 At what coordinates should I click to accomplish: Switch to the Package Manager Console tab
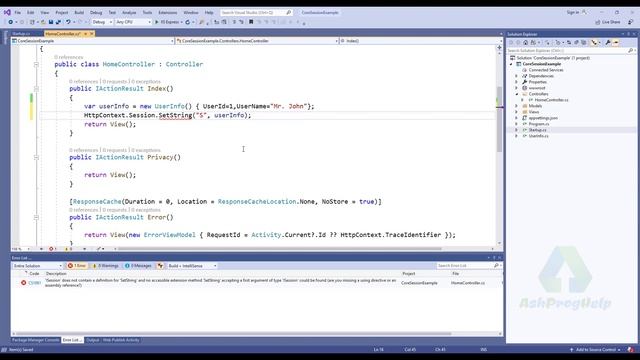36,340
